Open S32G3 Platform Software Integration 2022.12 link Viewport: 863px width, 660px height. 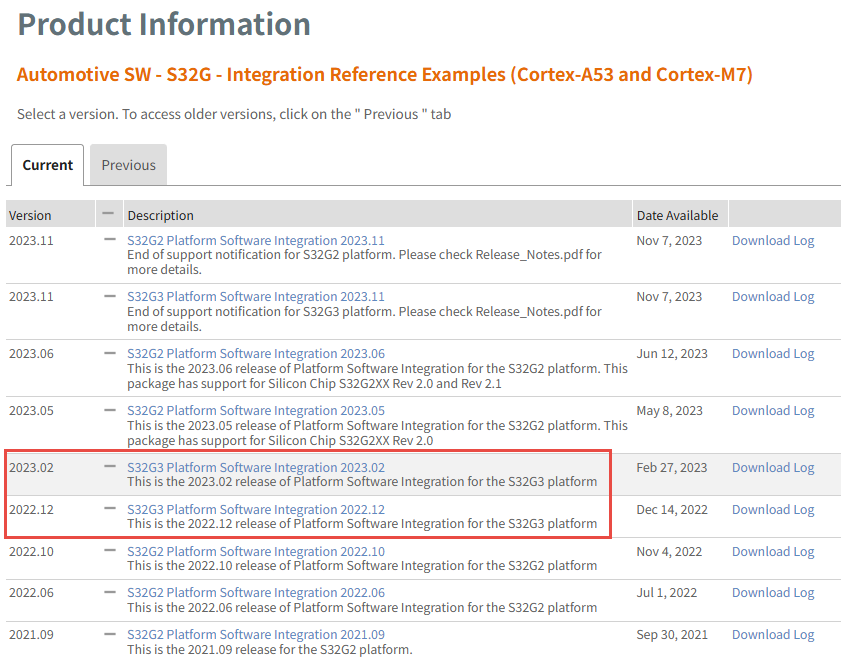256,510
